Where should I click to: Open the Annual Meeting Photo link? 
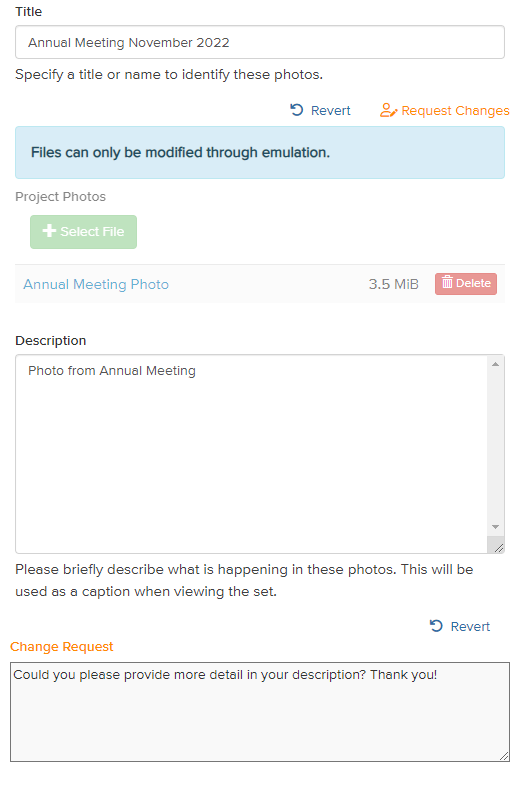(96, 284)
